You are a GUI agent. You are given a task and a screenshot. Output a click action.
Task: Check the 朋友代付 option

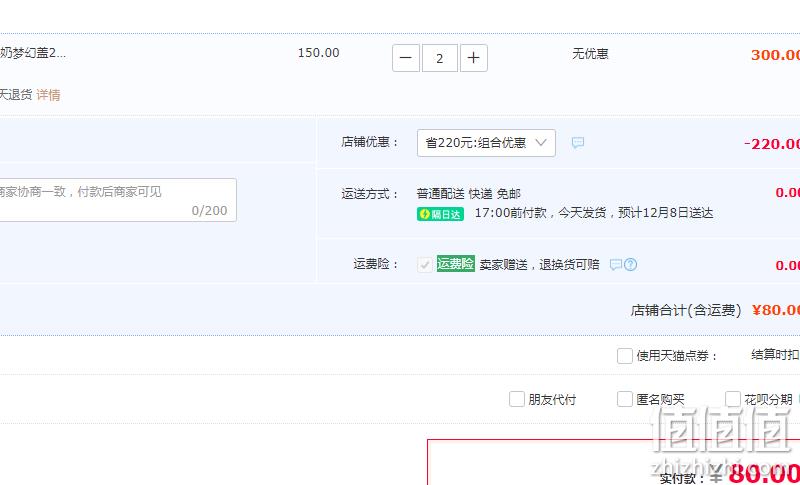coord(516,399)
